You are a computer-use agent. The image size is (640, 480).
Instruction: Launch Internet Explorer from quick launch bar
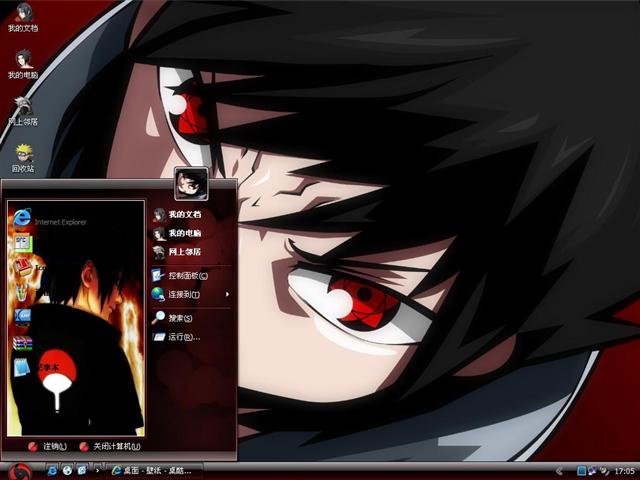tap(52, 471)
